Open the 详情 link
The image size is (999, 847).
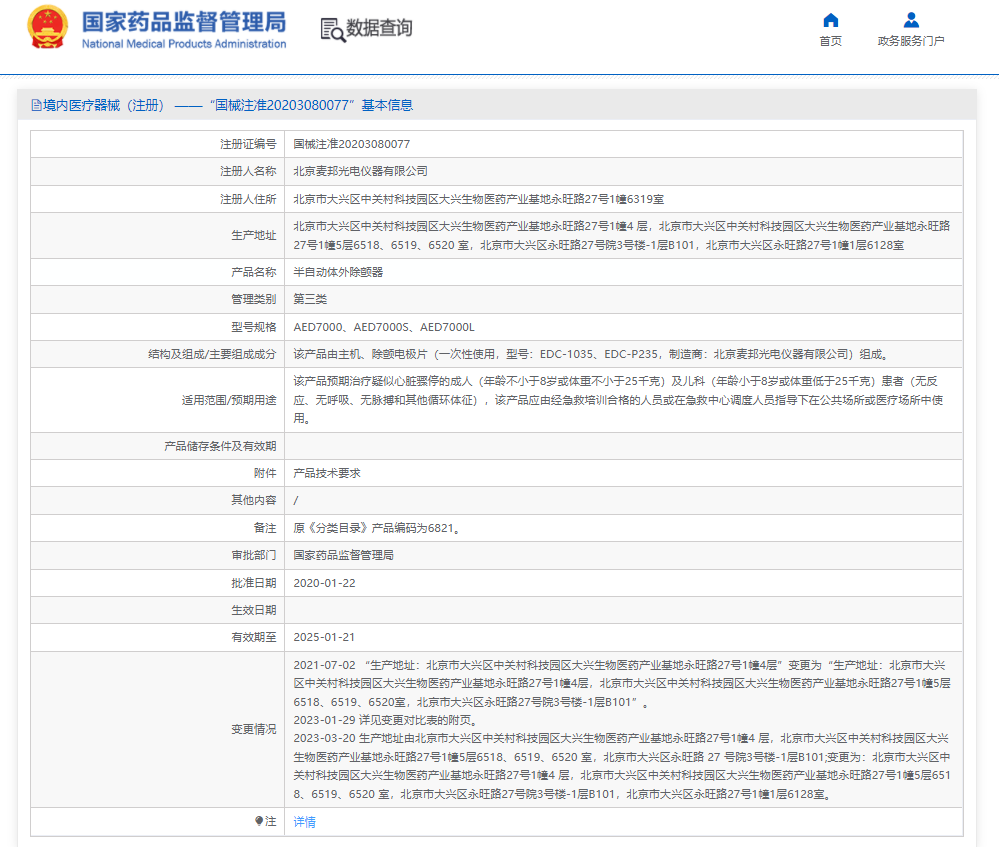pyautogui.click(x=304, y=822)
